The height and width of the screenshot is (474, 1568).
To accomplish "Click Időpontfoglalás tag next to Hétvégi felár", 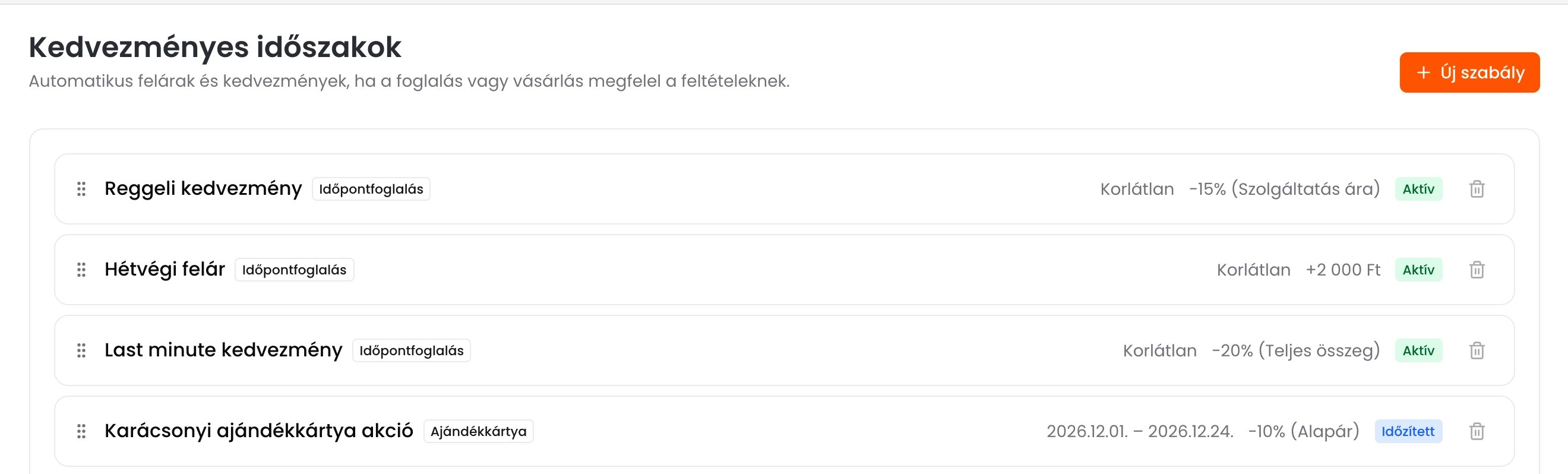I will pyautogui.click(x=294, y=270).
